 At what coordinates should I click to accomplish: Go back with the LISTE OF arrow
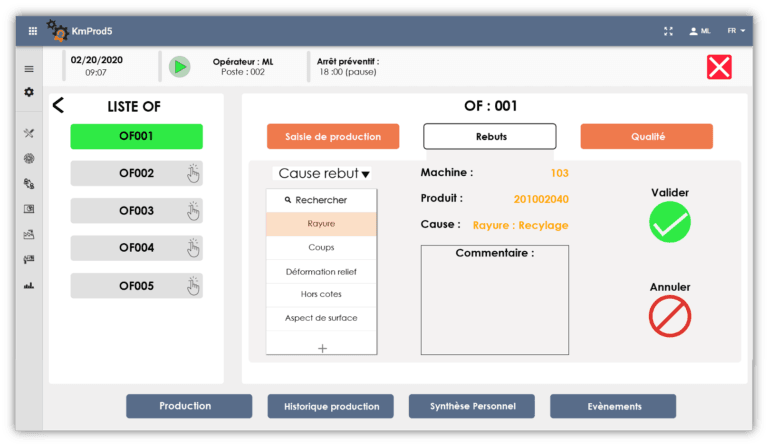tap(58, 105)
